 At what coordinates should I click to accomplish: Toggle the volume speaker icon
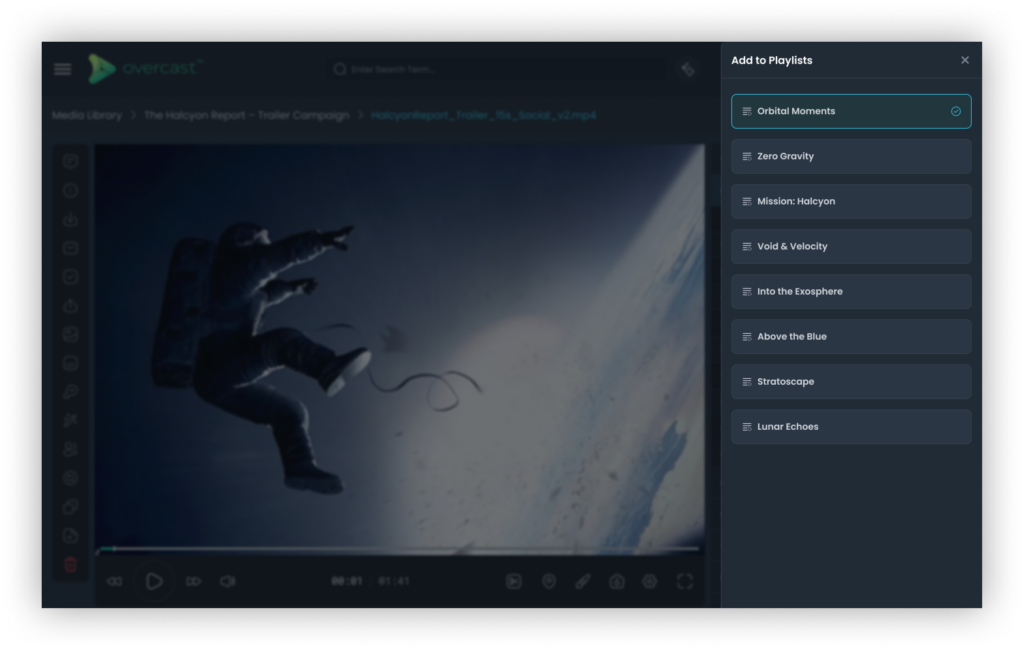tap(228, 581)
